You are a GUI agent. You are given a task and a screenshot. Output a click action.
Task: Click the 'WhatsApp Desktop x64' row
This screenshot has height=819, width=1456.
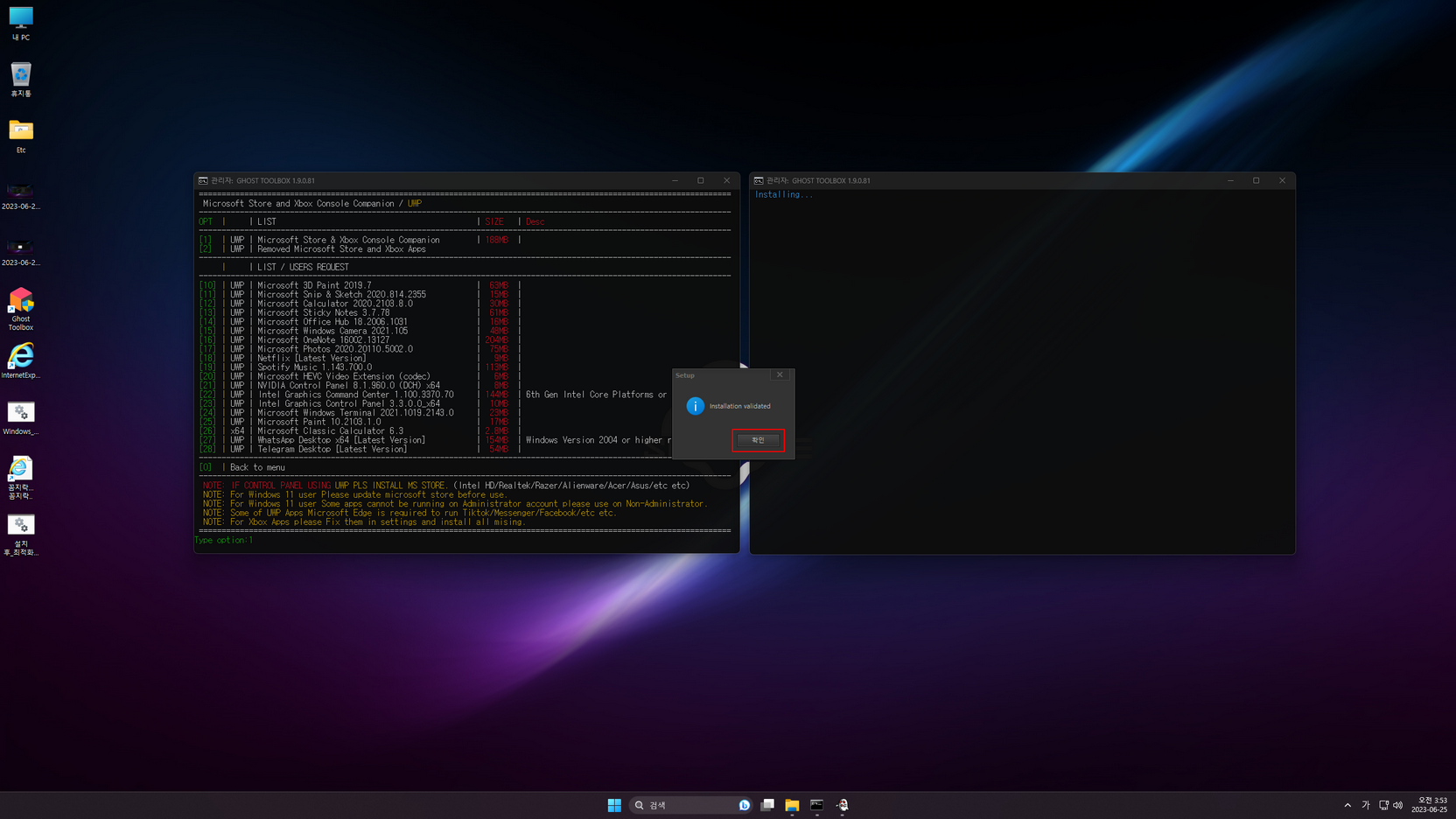(435, 440)
